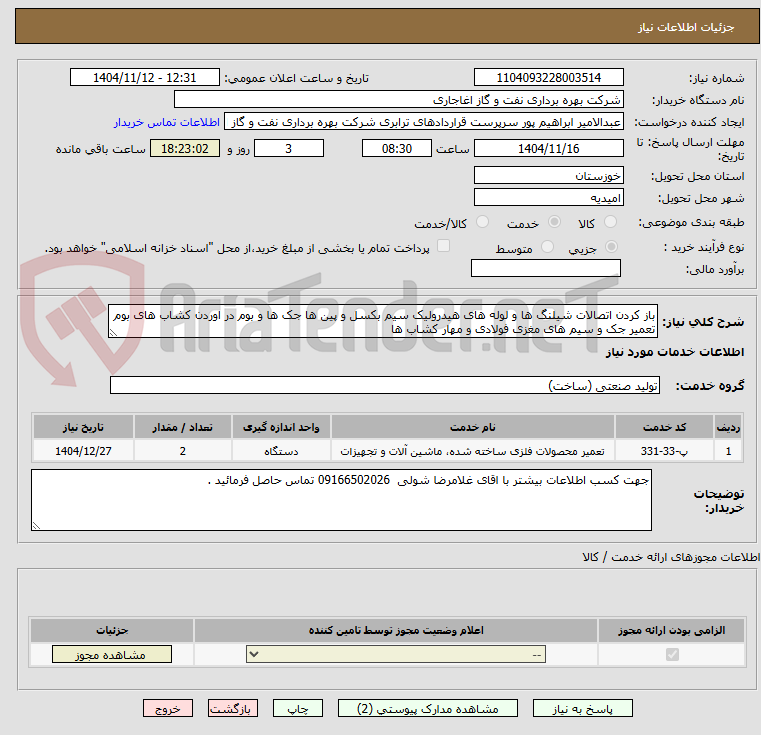Click the واحد اندازه گیری column header
This screenshot has width=761, height=735.
[281, 427]
